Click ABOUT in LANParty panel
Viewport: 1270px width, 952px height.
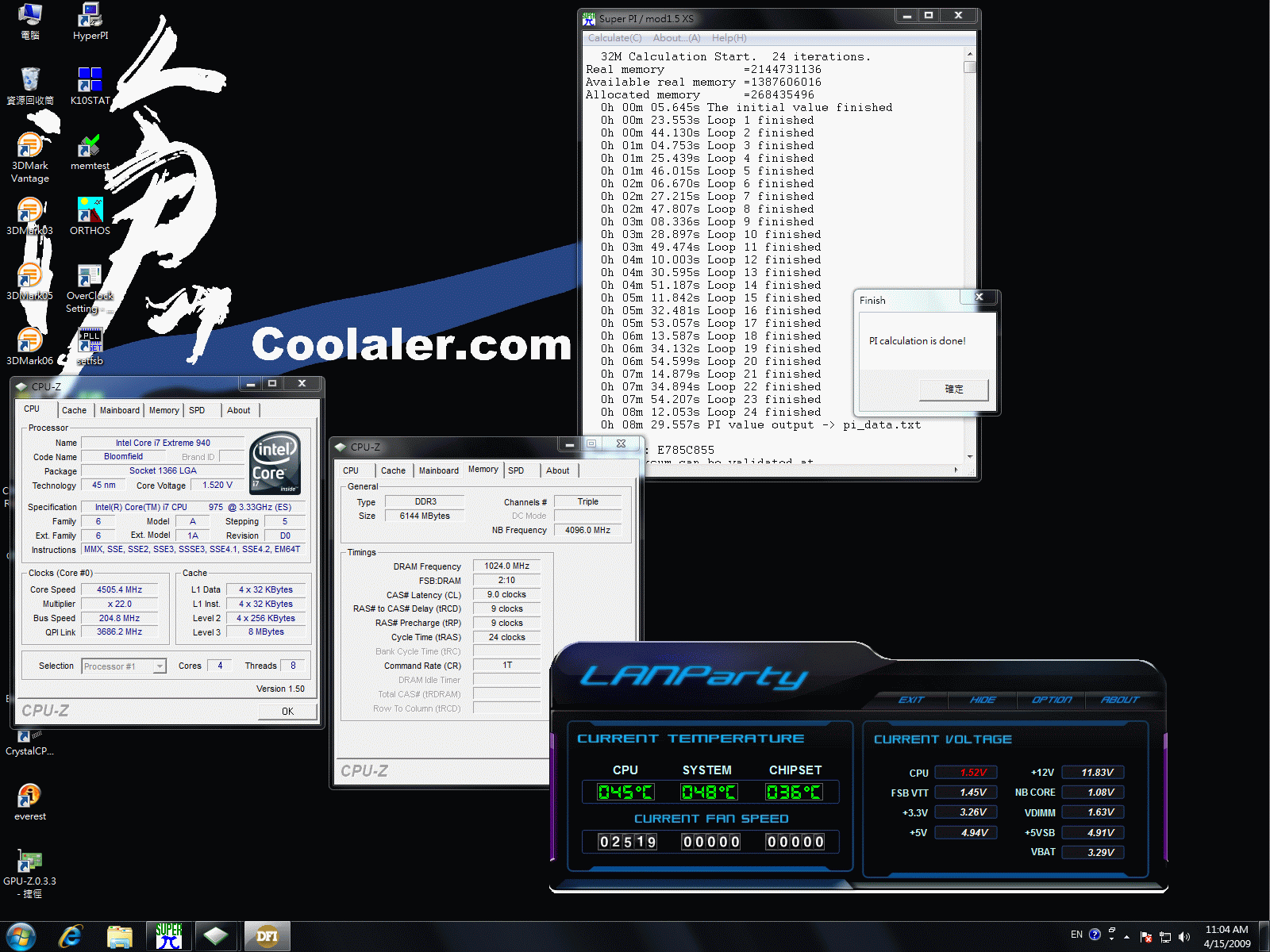point(1120,700)
